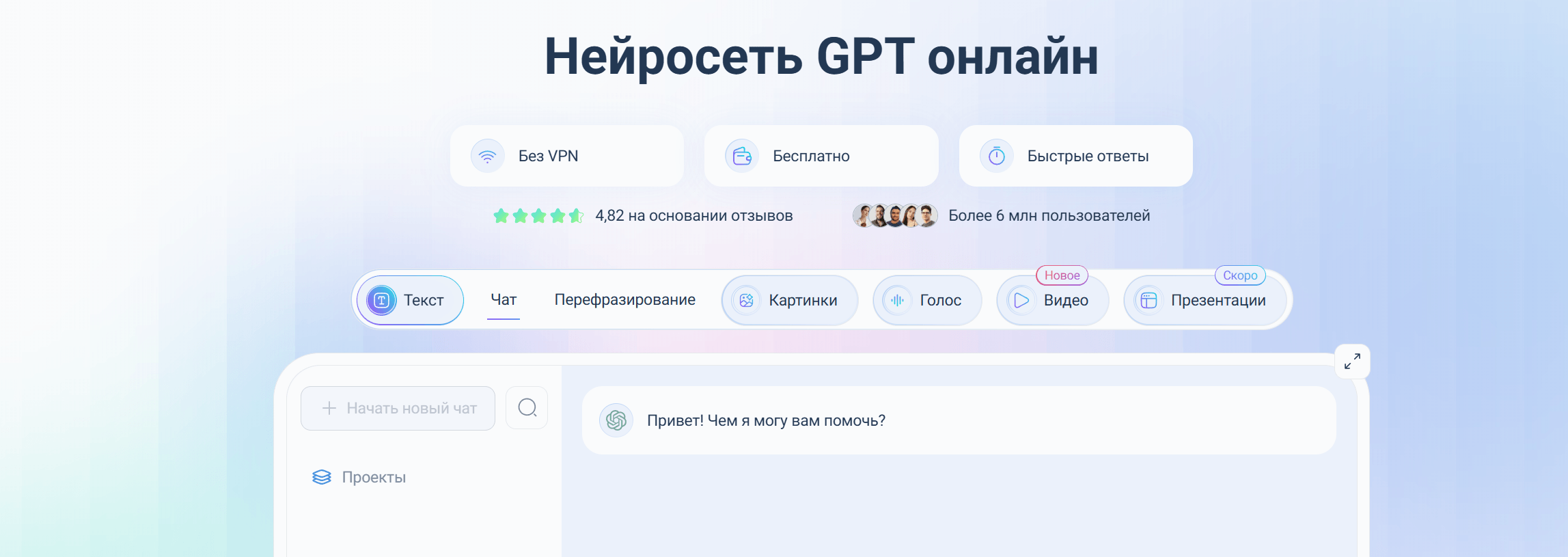Viewport: 1568px width, 557px height.
Task: Click Более 6 млн пользователей text
Action: click(1049, 216)
